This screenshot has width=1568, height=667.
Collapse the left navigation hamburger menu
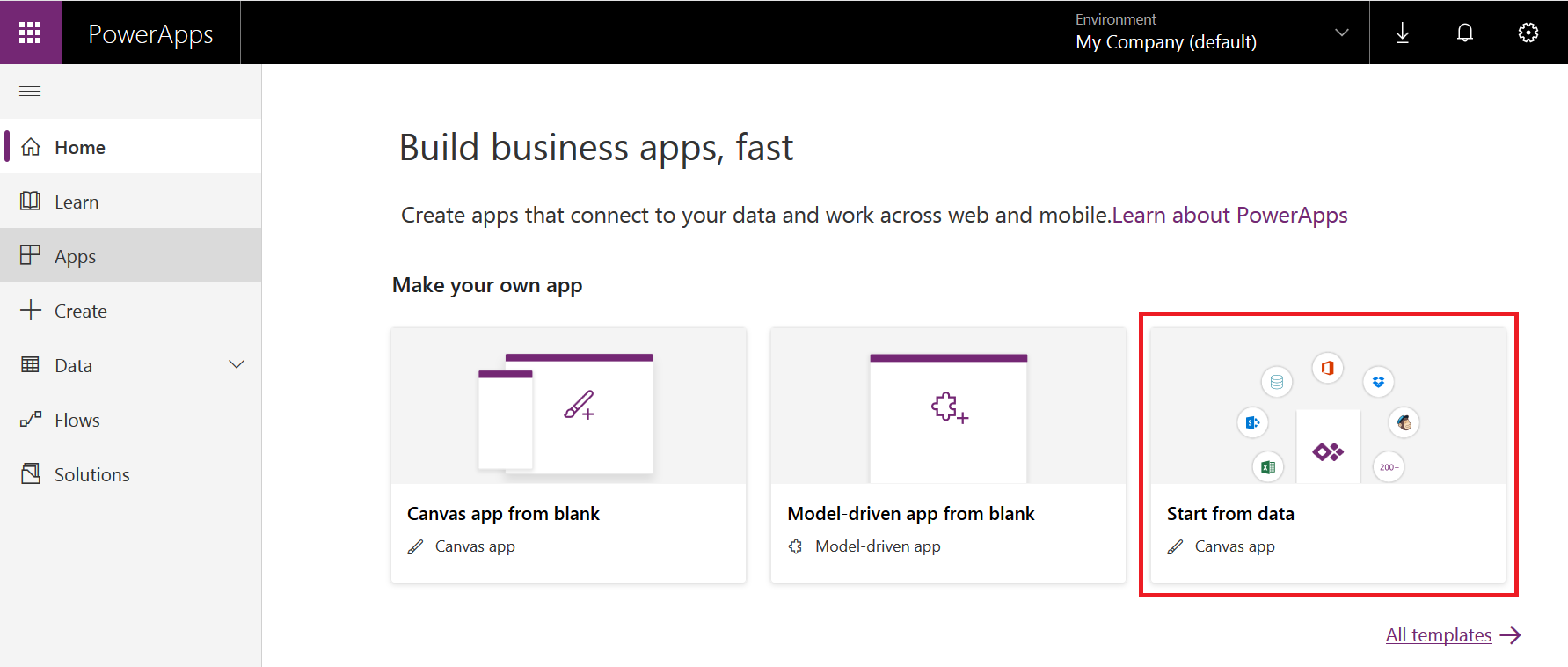click(30, 92)
